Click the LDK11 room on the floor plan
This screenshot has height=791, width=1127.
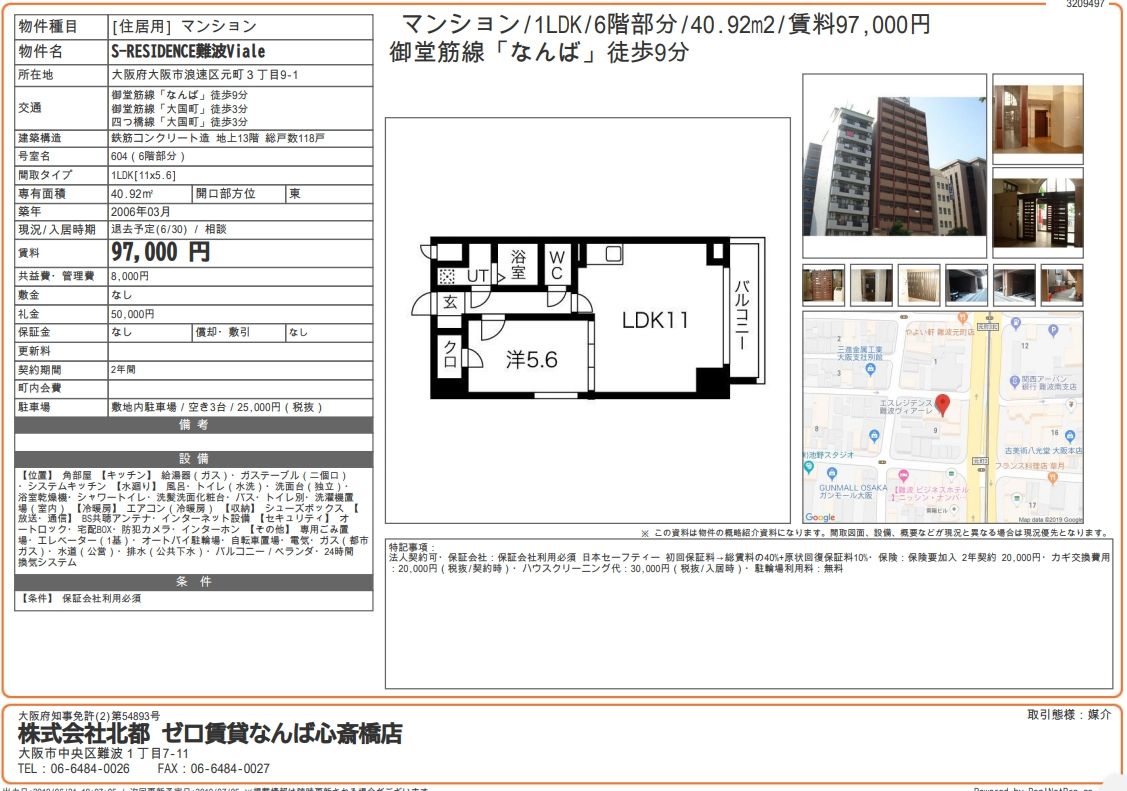[655, 320]
